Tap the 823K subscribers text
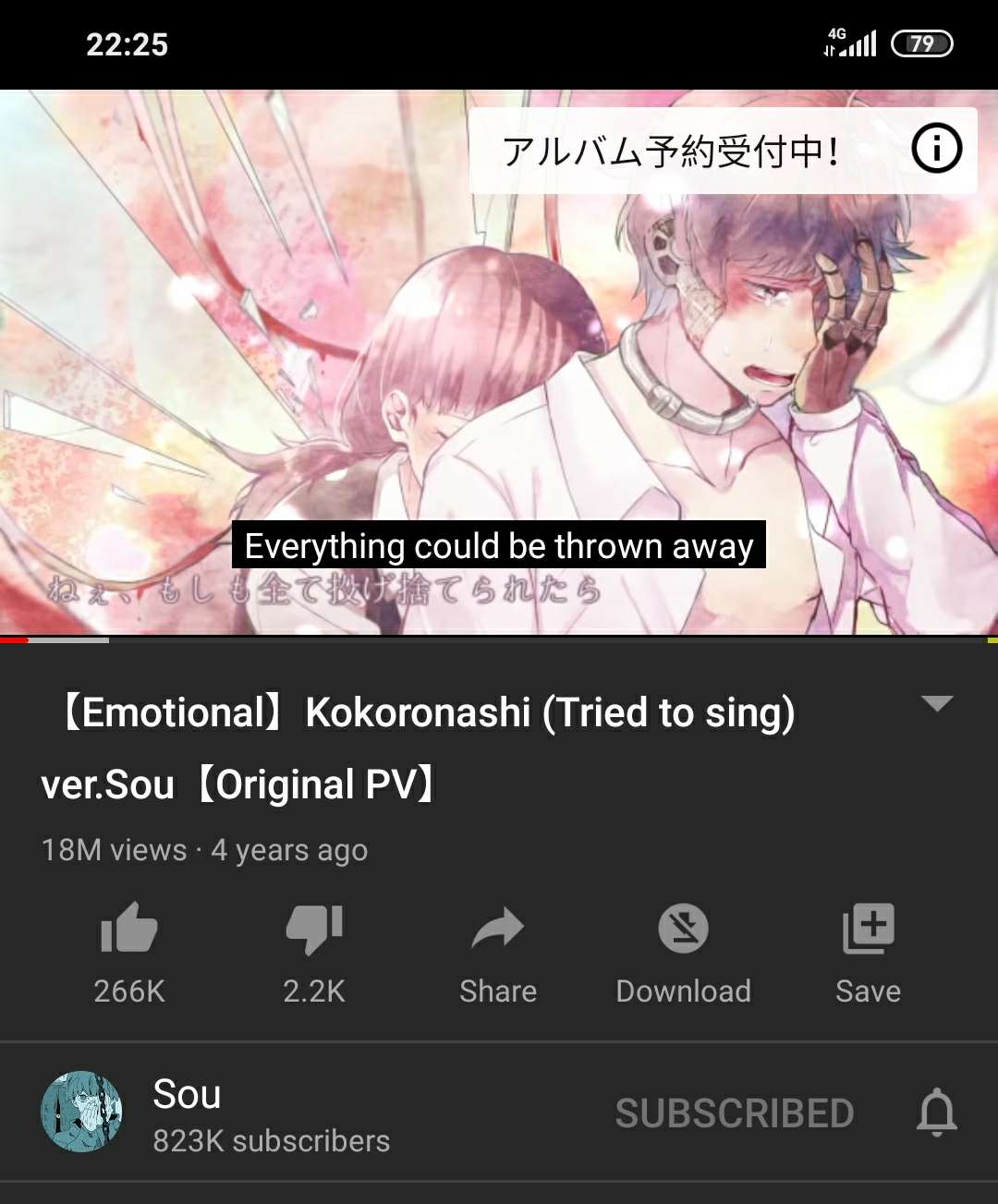998x1204 pixels. (271, 1141)
